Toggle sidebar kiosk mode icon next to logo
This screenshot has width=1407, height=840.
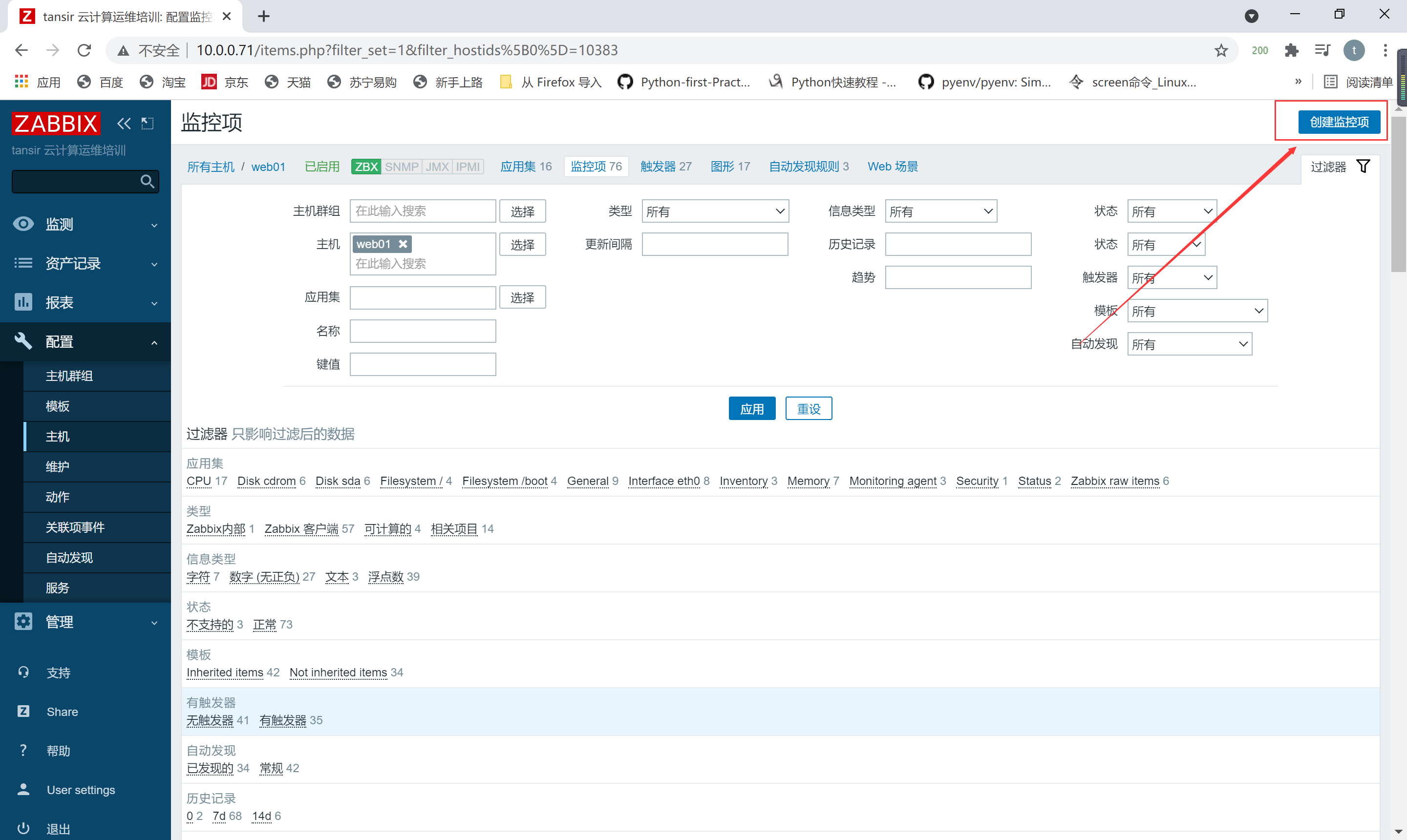click(147, 123)
